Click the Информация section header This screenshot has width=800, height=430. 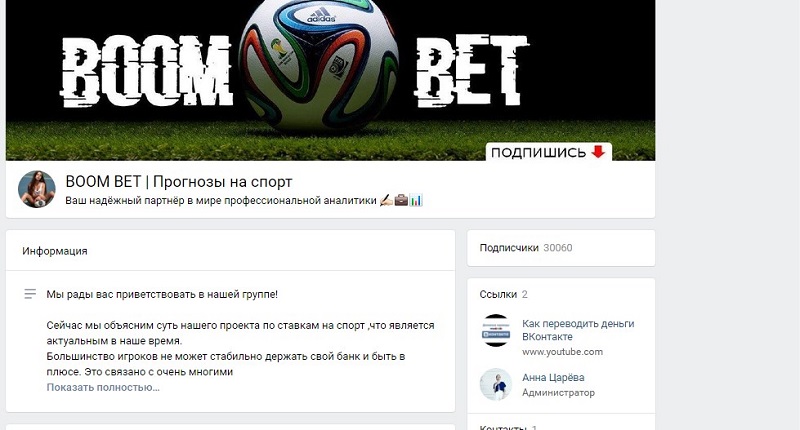click(55, 251)
